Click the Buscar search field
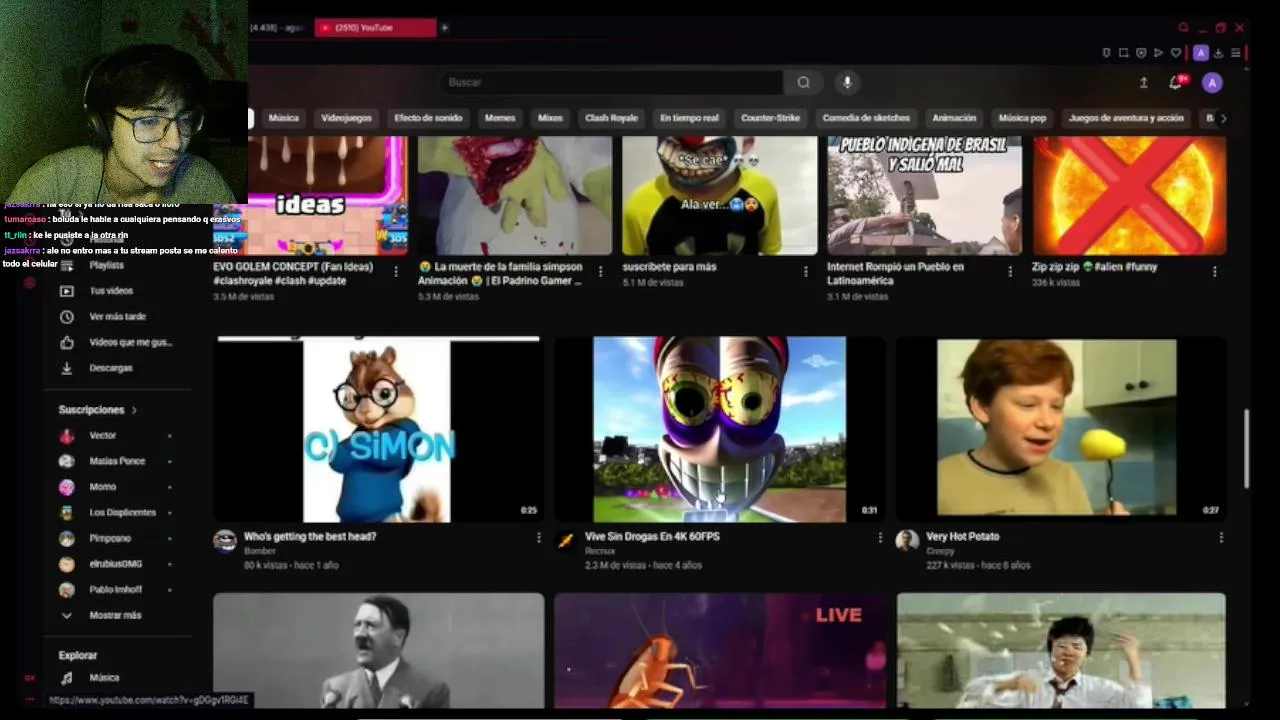Image resolution: width=1280 pixels, height=720 pixels. pos(610,82)
